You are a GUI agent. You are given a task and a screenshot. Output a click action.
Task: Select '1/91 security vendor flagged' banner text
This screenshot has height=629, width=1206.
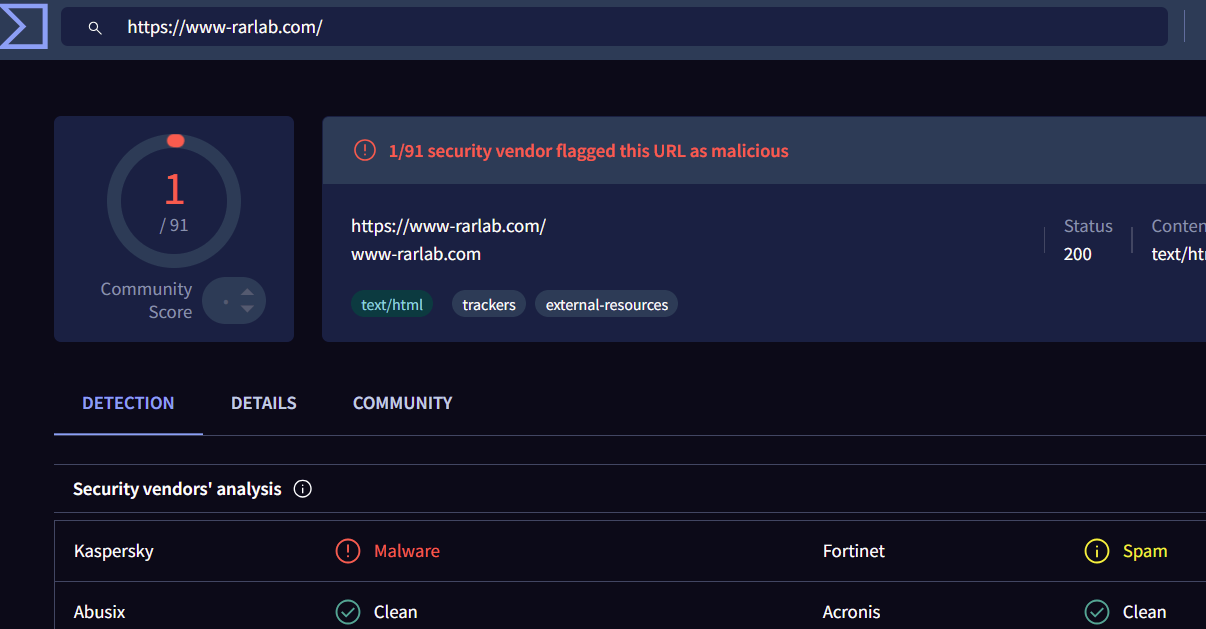click(x=589, y=151)
